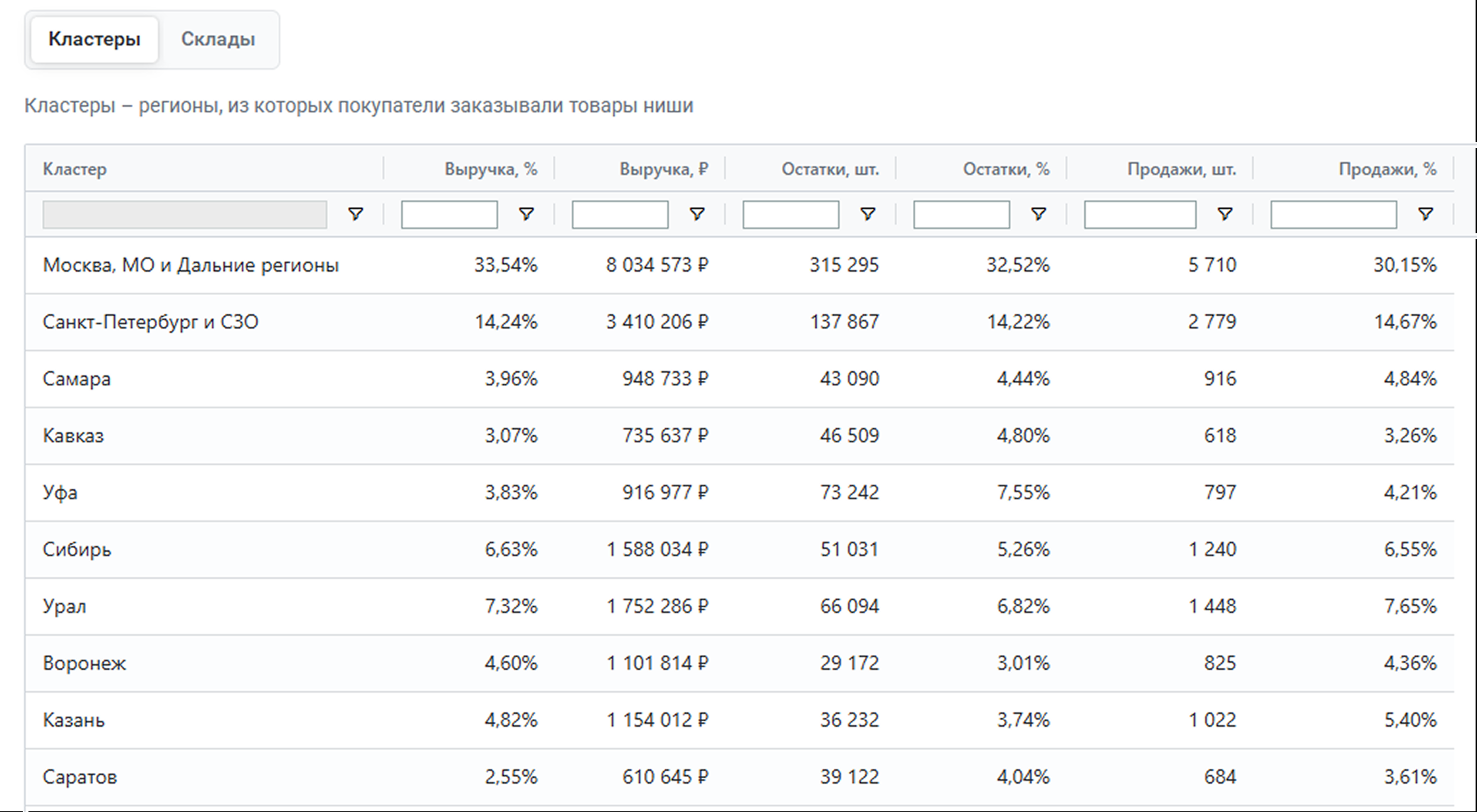Select the Кластеры tab
The image size is (1477, 812).
[x=94, y=39]
